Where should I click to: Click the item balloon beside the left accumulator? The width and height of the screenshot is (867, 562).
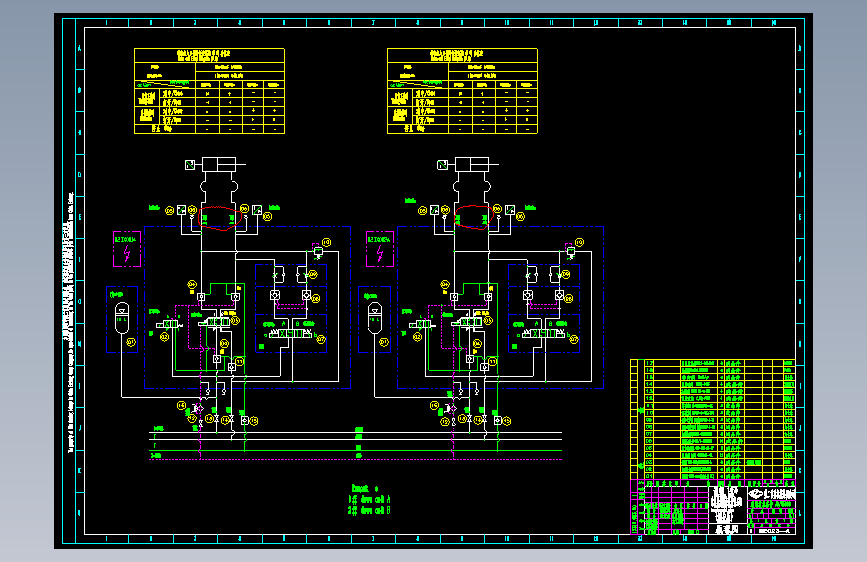coord(131,342)
